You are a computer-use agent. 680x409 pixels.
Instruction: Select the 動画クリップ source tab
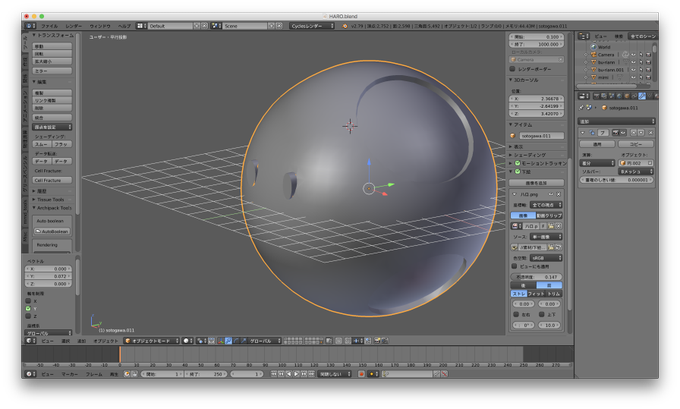[549, 216]
